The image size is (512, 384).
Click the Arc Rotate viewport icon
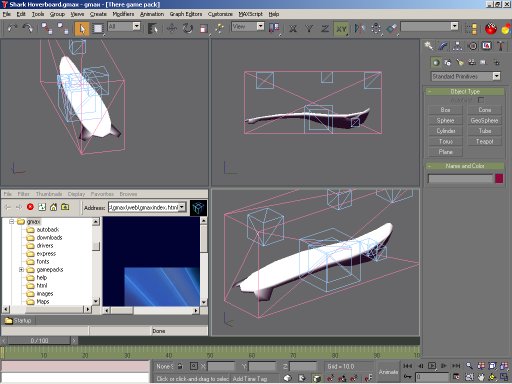click(x=492, y=378)
